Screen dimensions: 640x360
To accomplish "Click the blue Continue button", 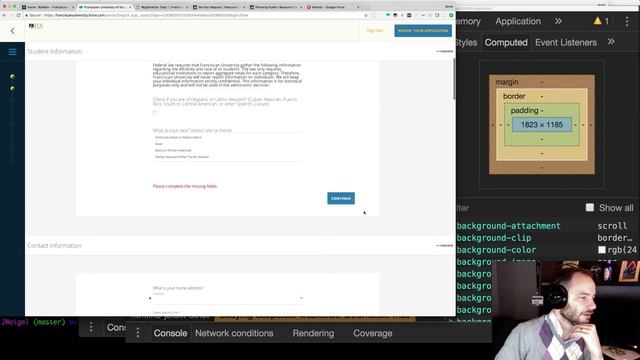I will (x=341, y=198).
